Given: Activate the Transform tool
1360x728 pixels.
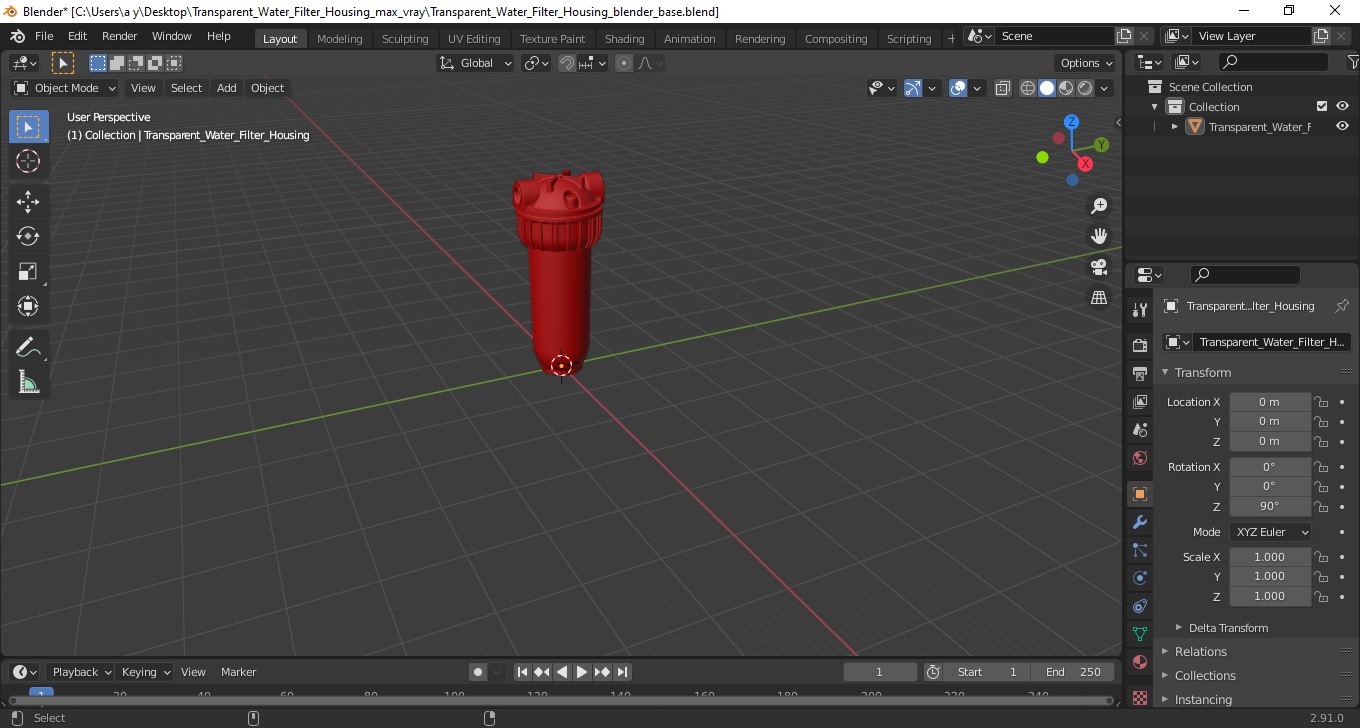Looking at the screenshot, I should pyautogui.click(x=28, y=306).
